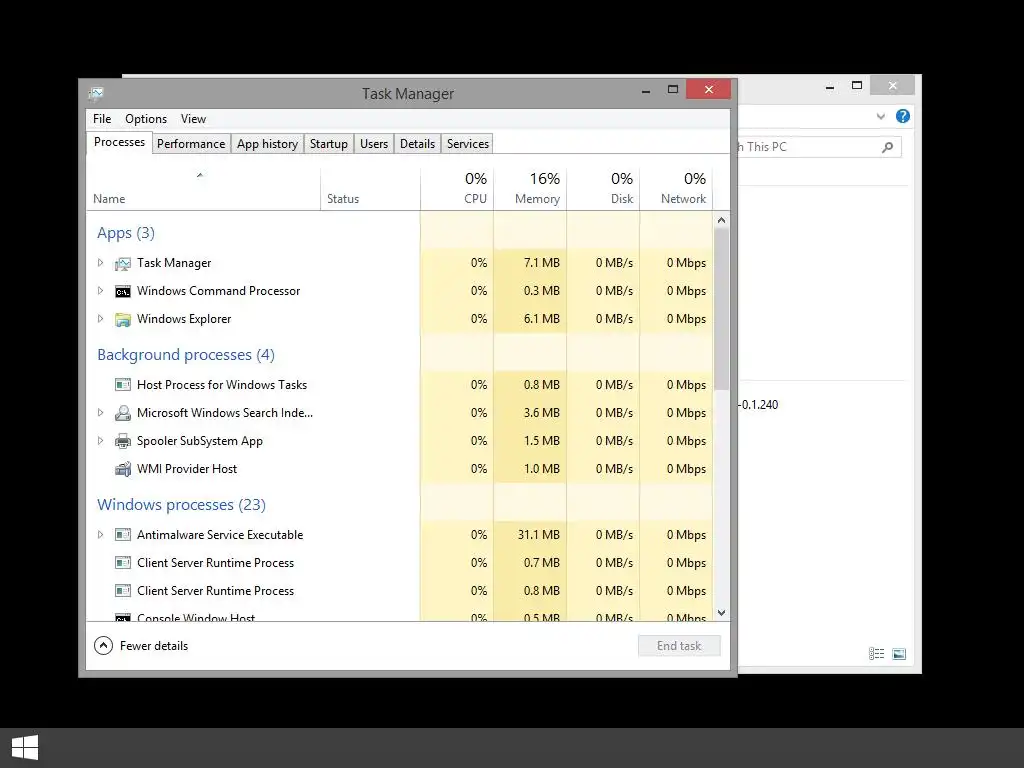Image resolution: width=1024 pixels, height=768 pixels.
Task: Click the Host Process for Windows Tasks icon
Action: (123, 385)
